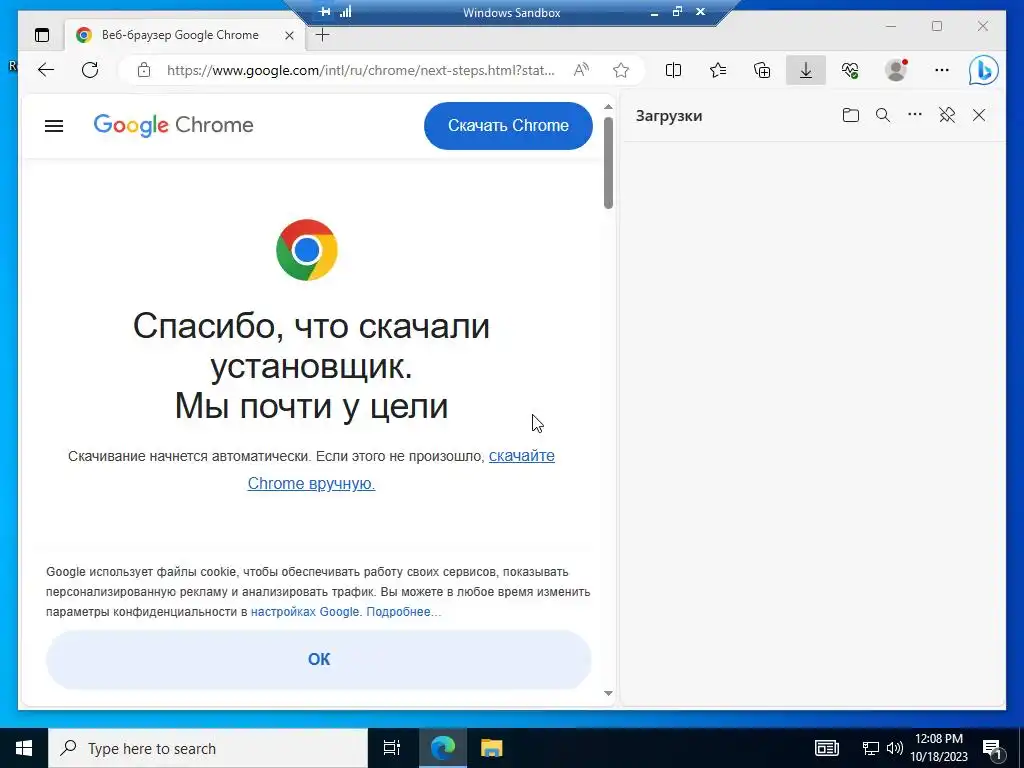
Task: Open the volume tray icon
Action: 895,748
